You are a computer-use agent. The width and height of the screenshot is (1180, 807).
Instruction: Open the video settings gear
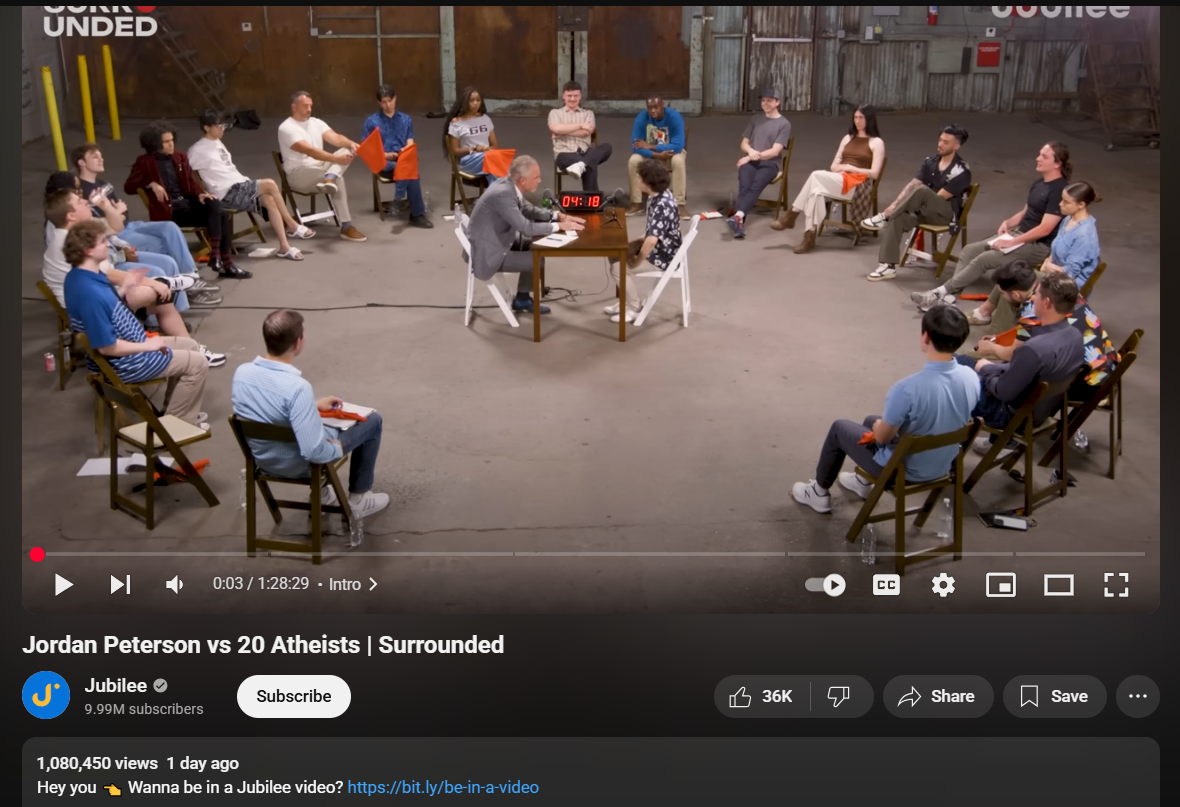(x=943, y=585)
